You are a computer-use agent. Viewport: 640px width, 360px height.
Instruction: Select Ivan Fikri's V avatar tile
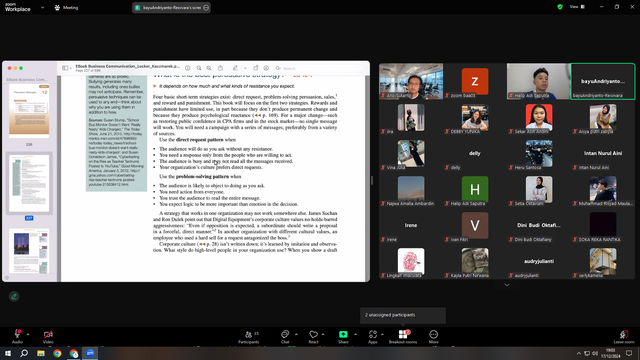point(475,225)
